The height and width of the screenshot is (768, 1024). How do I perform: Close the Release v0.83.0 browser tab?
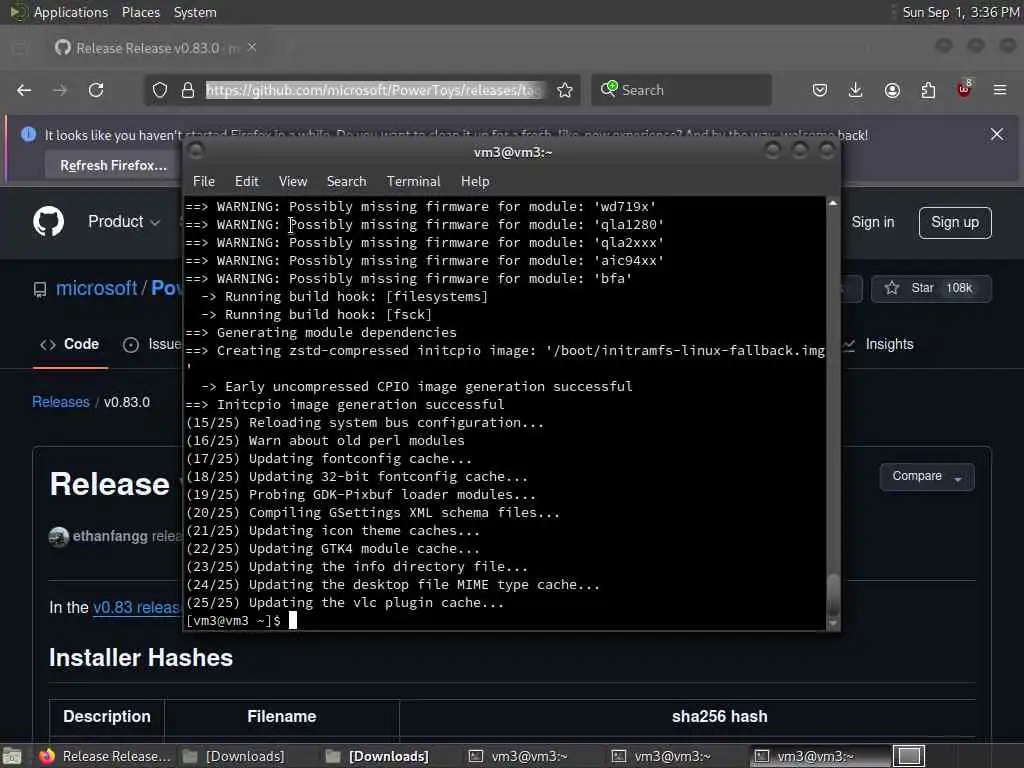coord(252,48)
